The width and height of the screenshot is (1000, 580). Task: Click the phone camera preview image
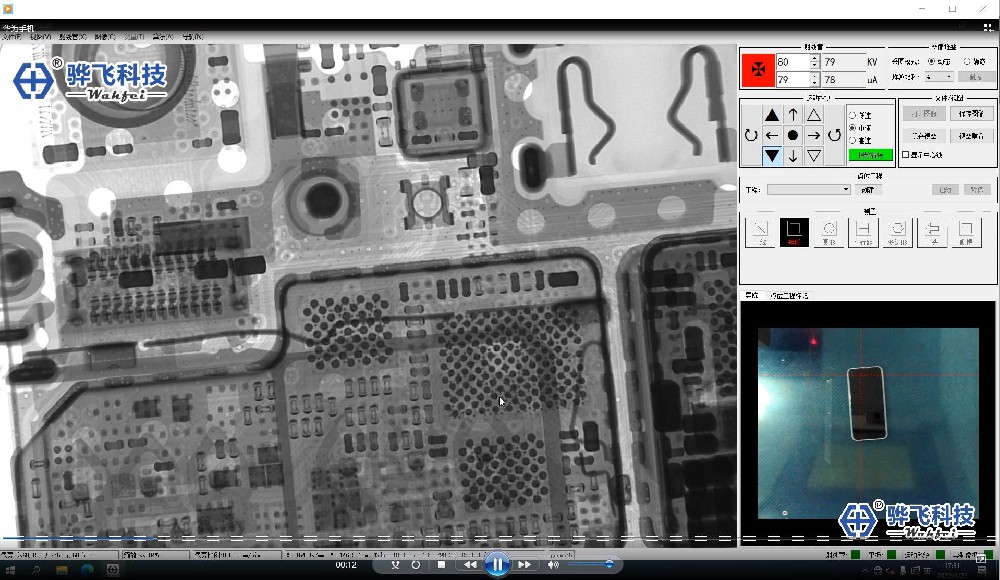867,404
